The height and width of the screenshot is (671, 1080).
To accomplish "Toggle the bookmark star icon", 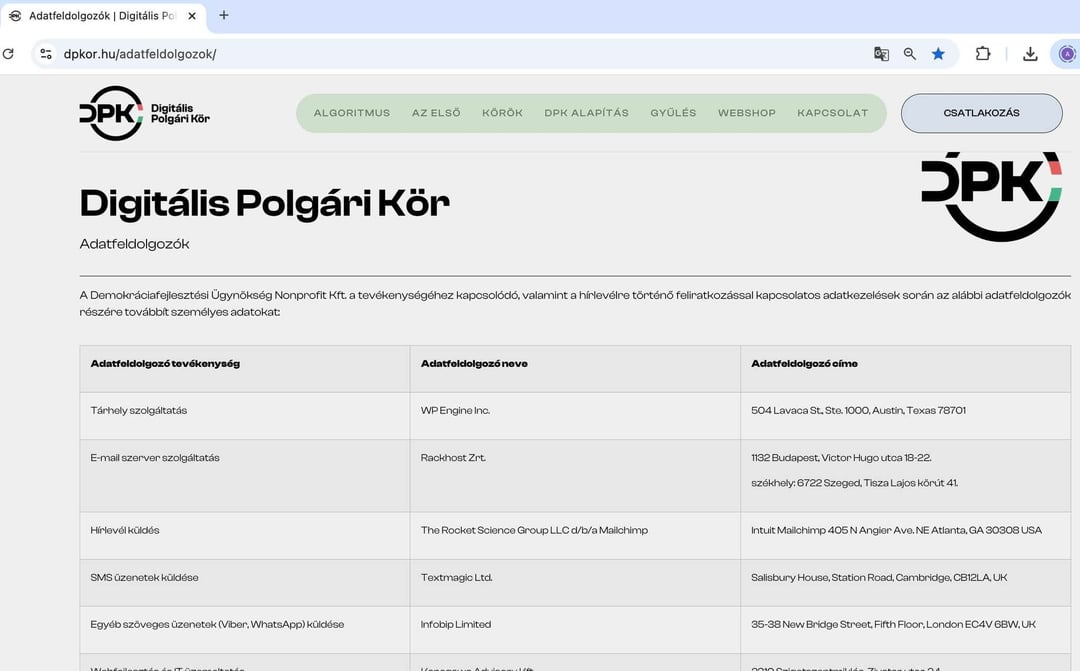I will click(938, 54).
